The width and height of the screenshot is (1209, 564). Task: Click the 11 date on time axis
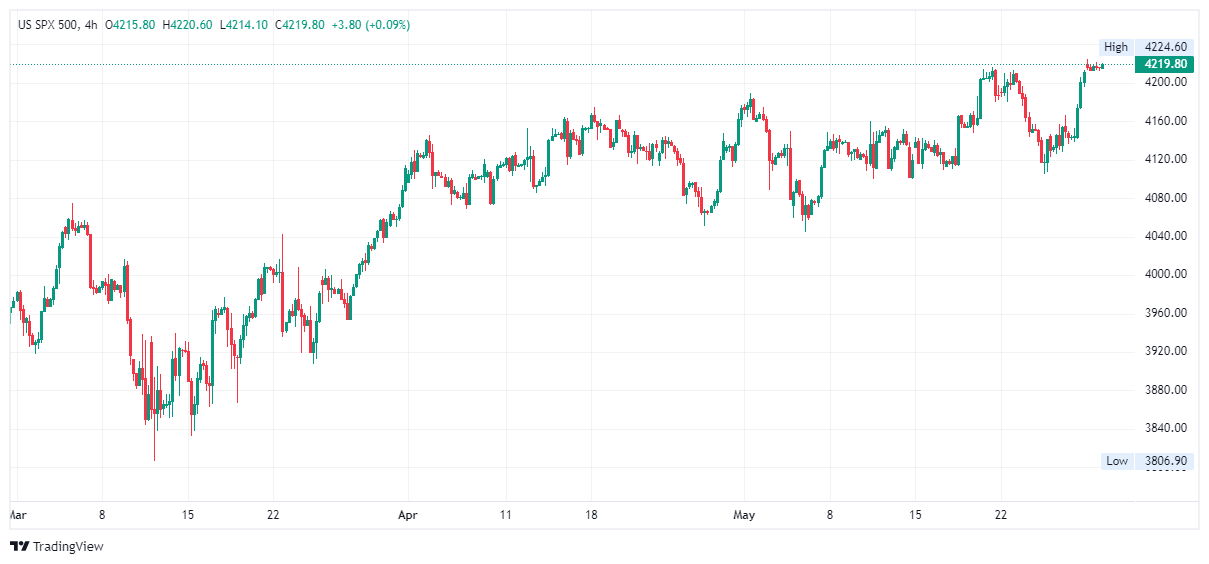506,515
